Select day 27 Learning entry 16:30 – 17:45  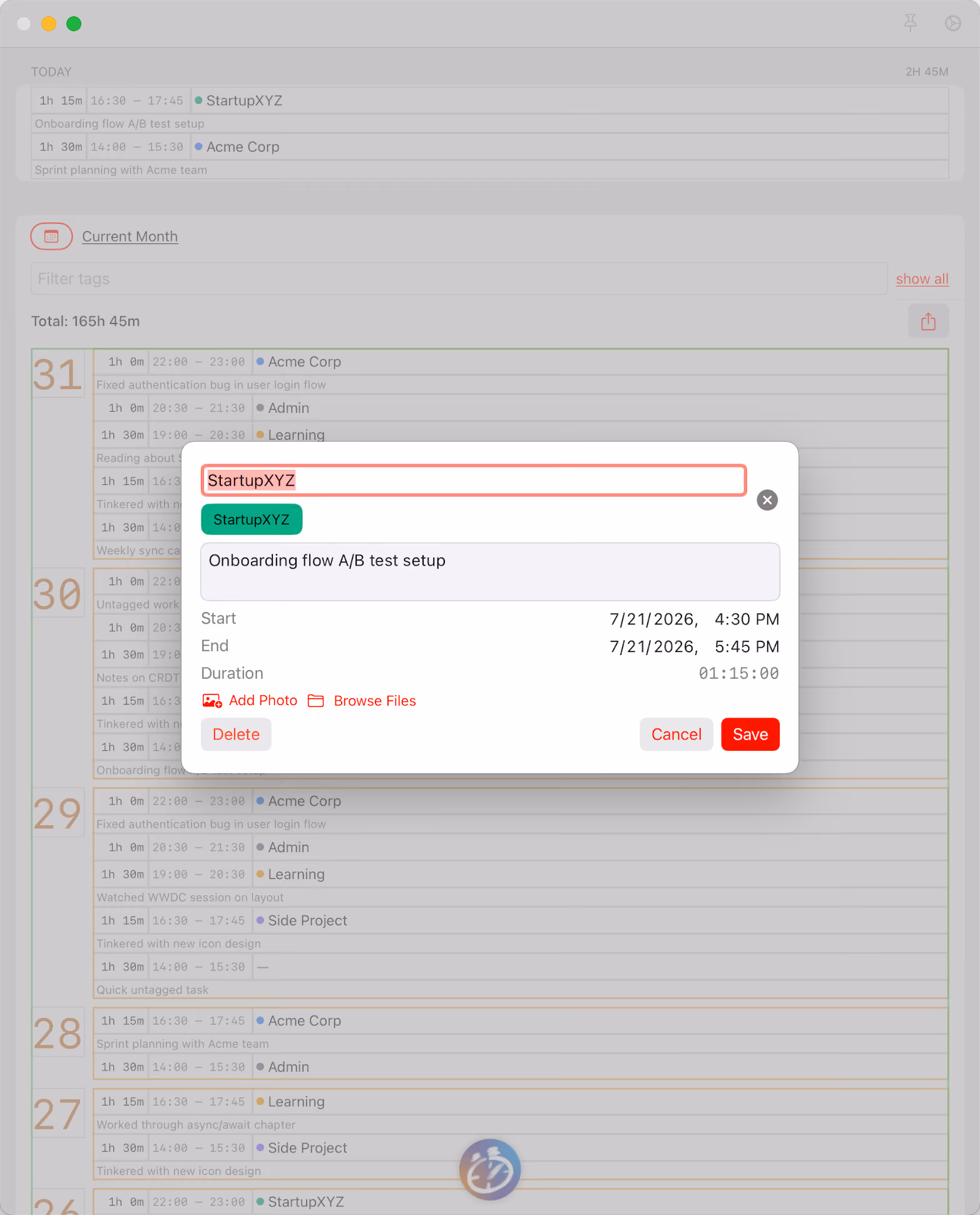click(x=521, y=1102)
